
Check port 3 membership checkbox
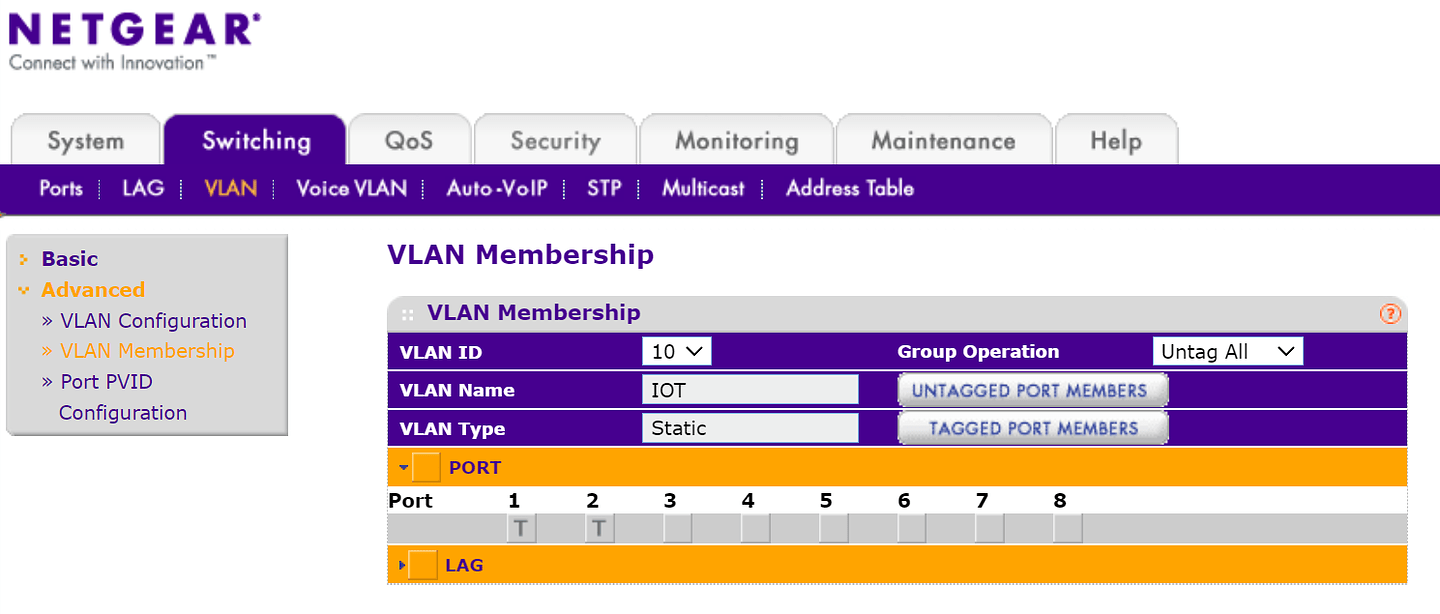[676, 527]
